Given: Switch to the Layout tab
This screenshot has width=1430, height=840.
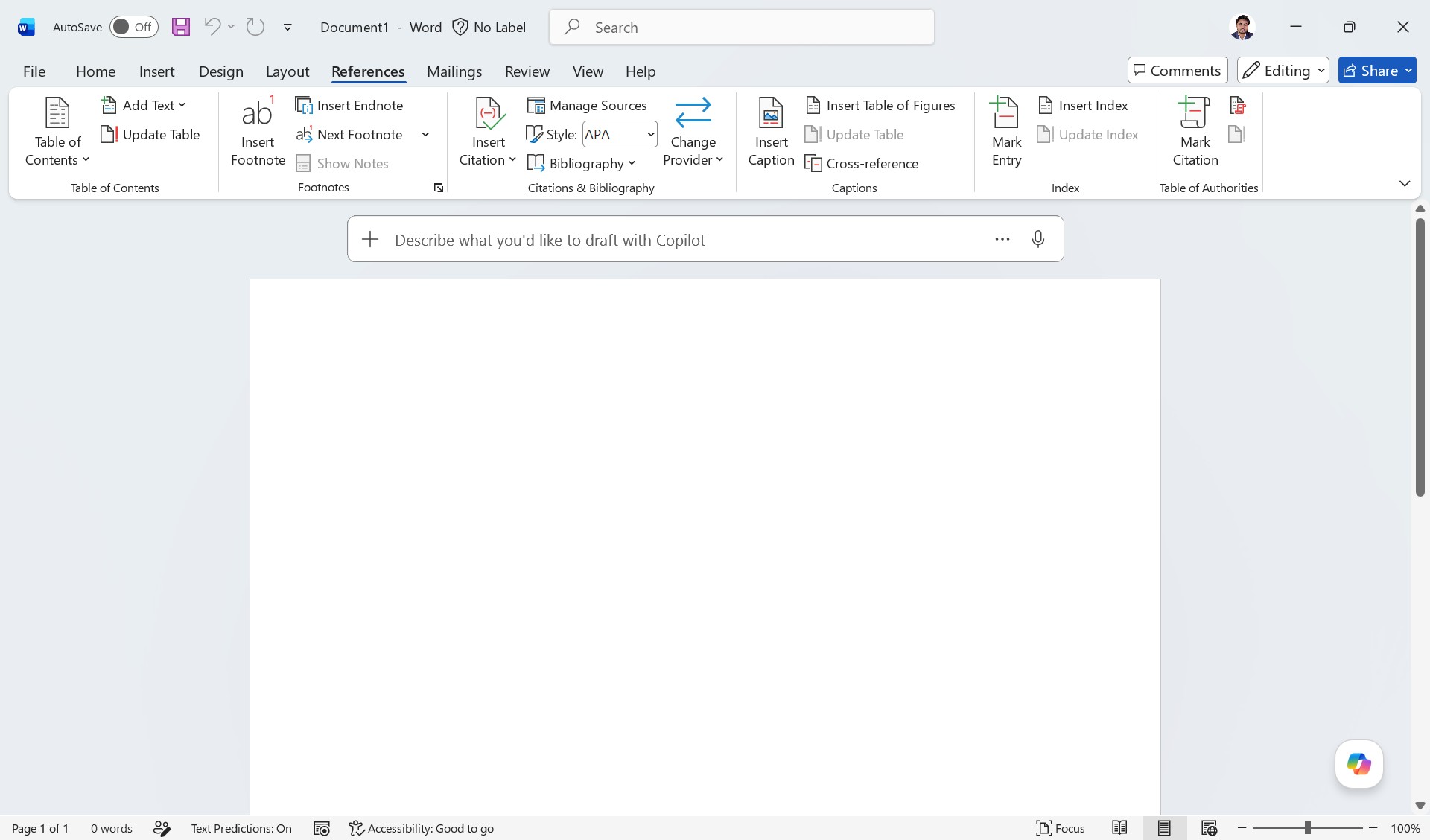Looking at the screenshot, I should point(287,71).
